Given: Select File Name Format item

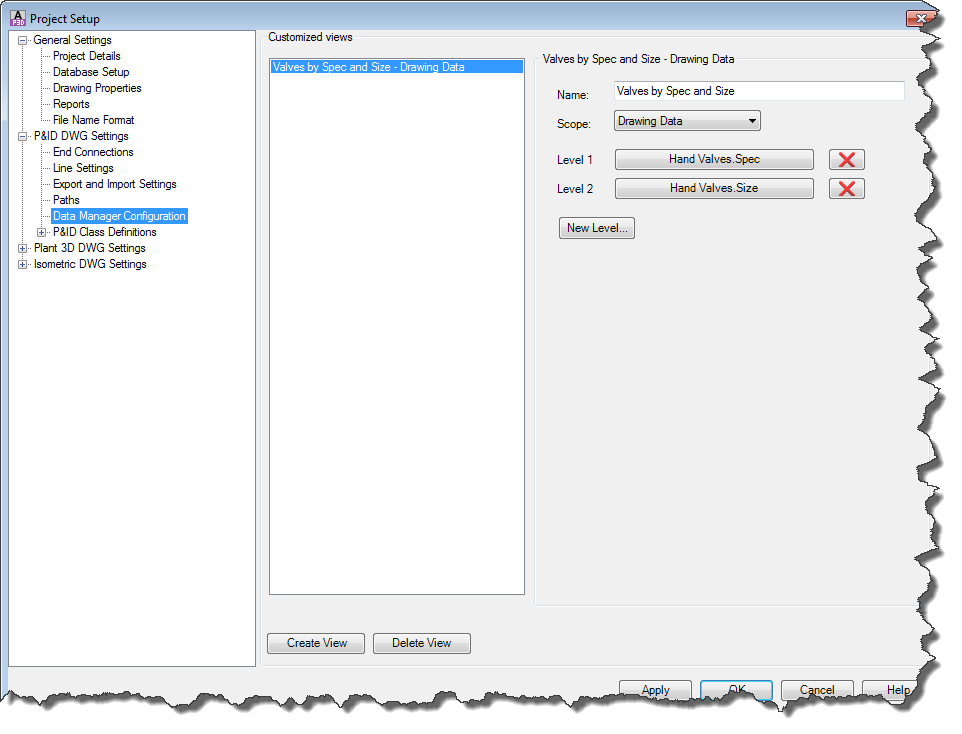Looking at the screenshot, I should pos(93,120).
